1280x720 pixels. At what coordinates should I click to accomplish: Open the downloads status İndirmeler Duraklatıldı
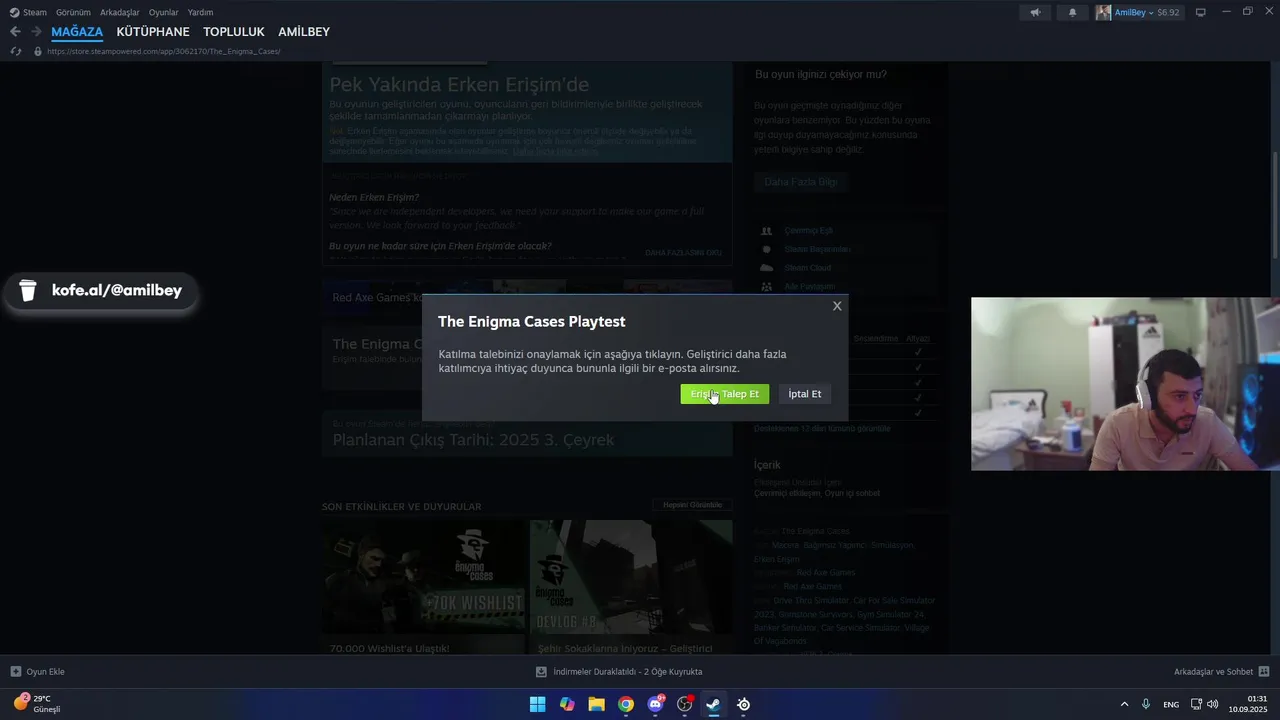(x=619, y=672)
